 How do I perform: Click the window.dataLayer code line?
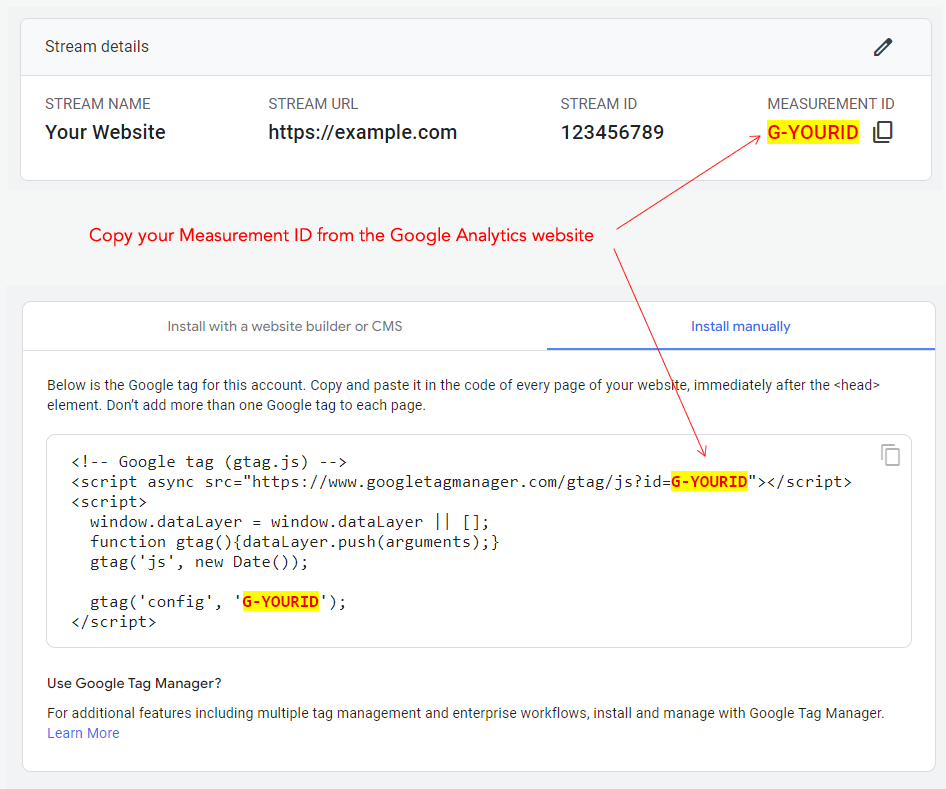(290, 522)
